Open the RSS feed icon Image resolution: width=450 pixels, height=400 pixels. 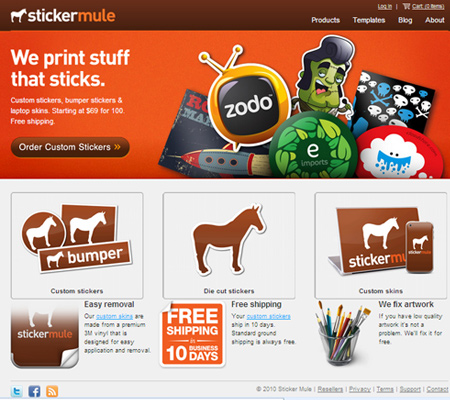tap(52, 391)
